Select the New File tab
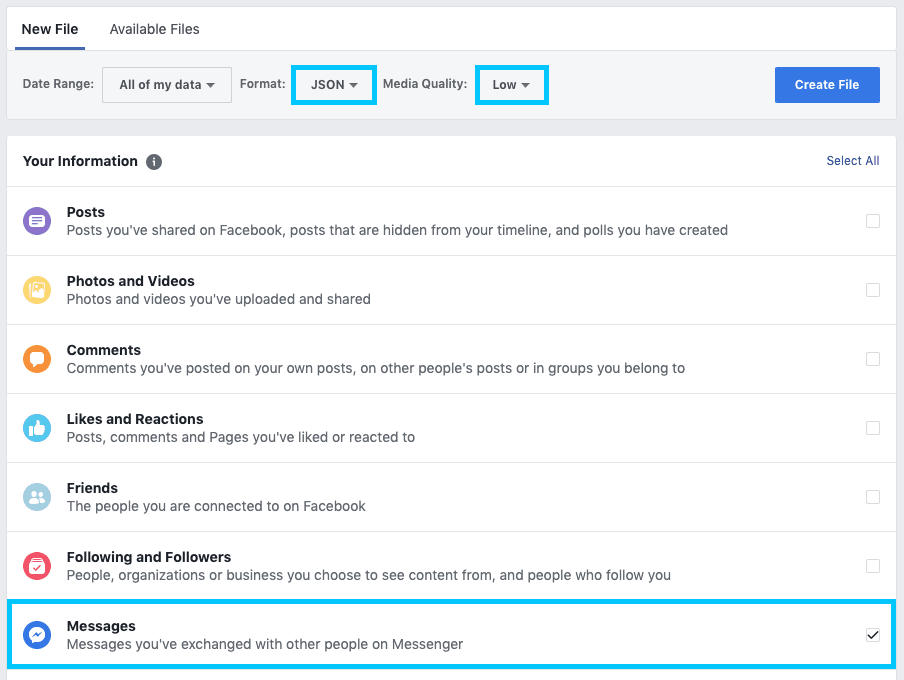The image size is (904, 680). [x=50, y=29]
